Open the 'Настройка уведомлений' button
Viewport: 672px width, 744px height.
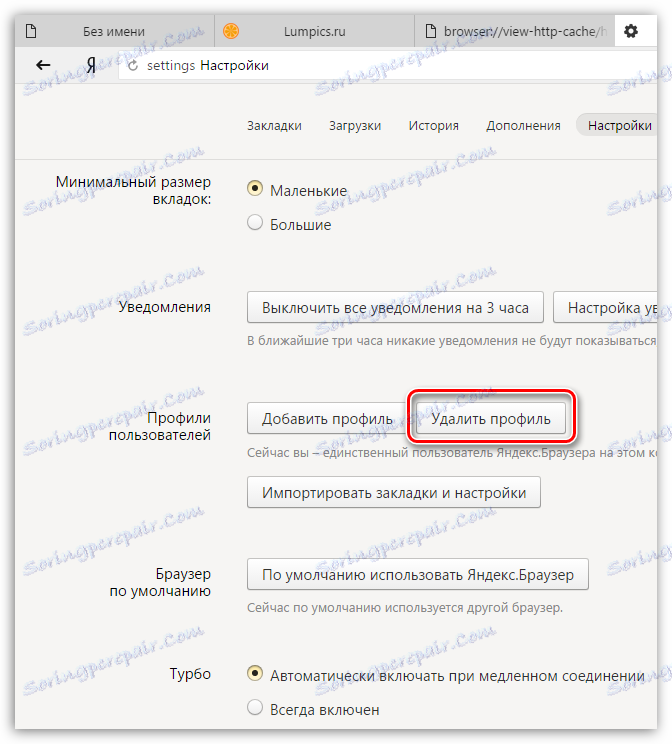[x=605, y=307]
